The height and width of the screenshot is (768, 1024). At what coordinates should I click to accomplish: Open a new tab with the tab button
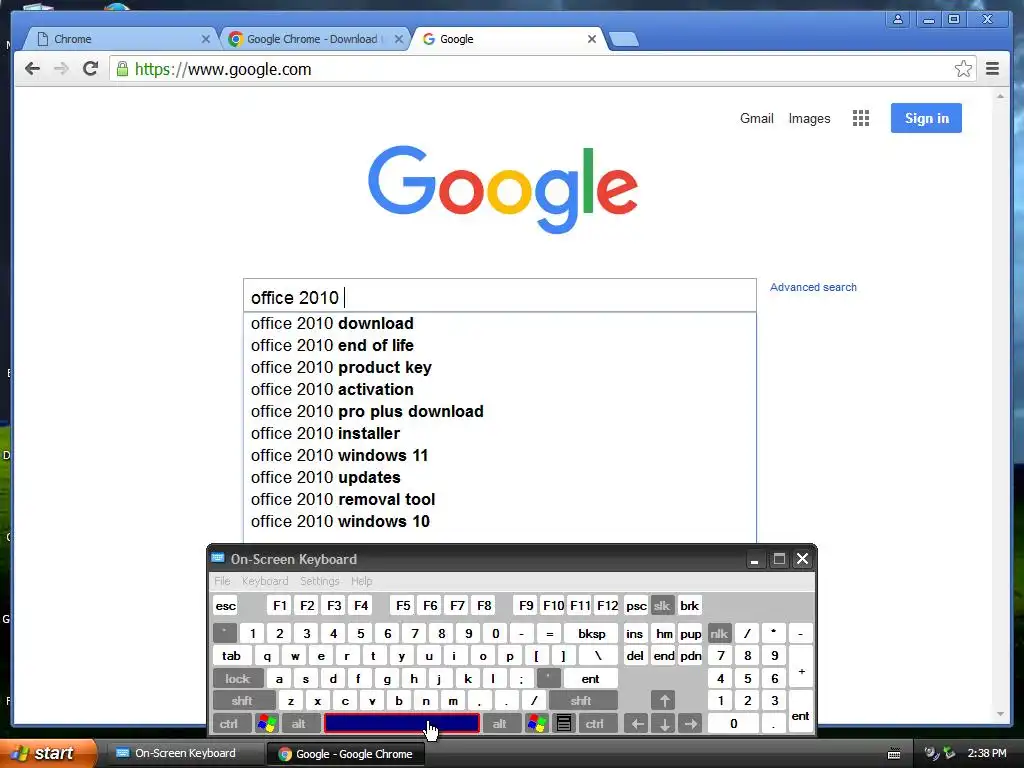point(624,39)
